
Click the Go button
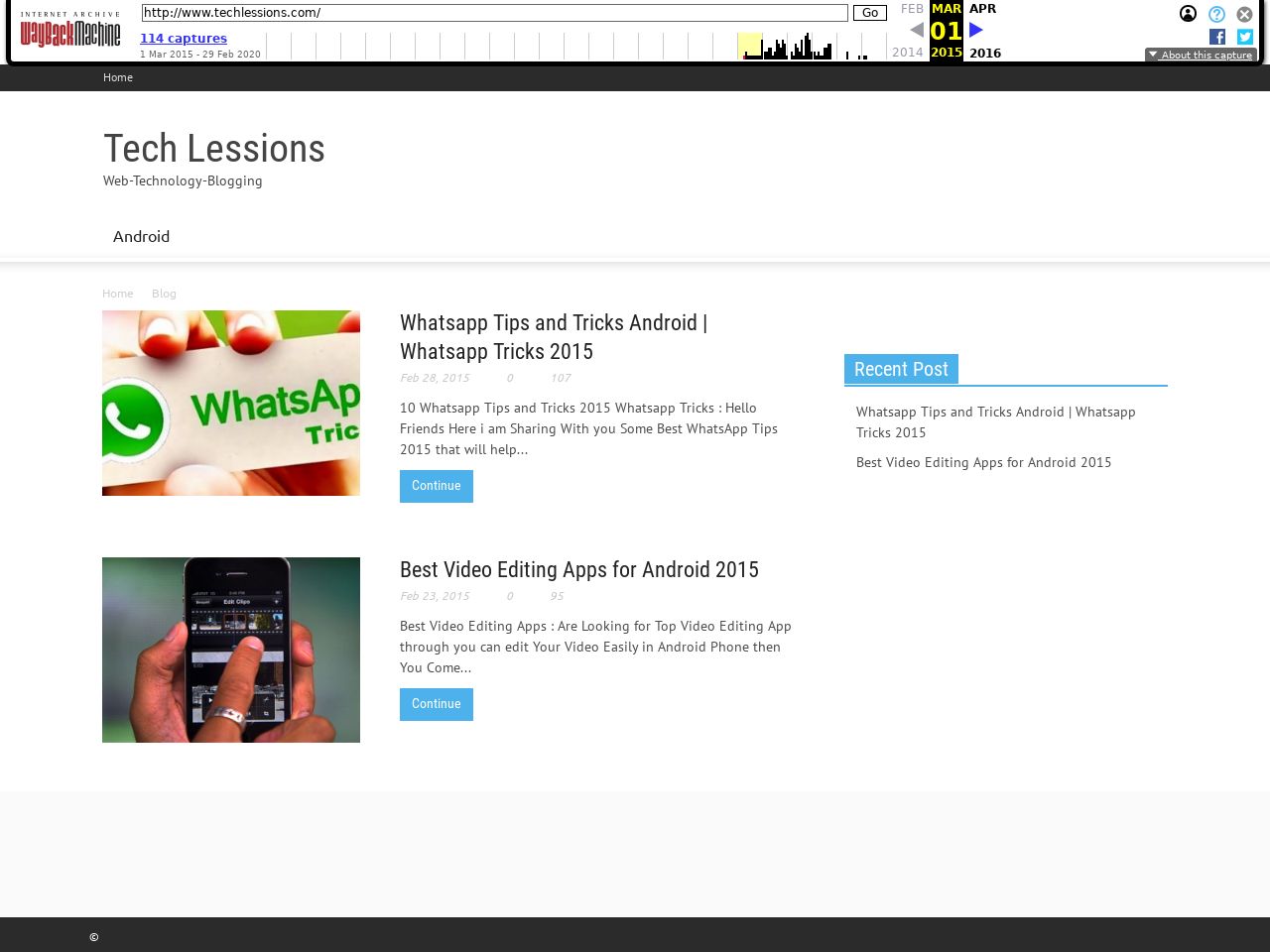(x=869, y=13)
